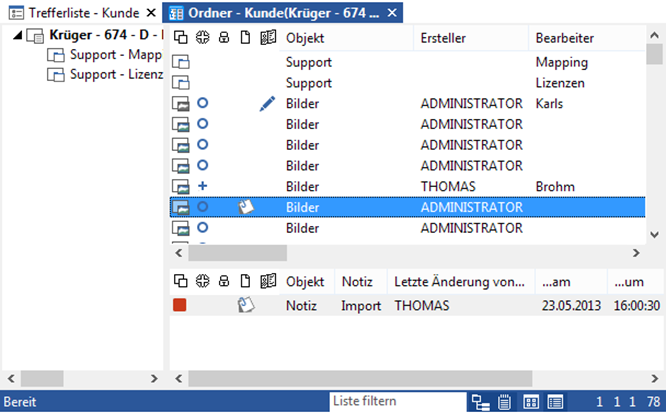Click the plus status icon in the THOMAS row
Image resolution: width=666 pixels, height=413 pixels.
point(203,186)
